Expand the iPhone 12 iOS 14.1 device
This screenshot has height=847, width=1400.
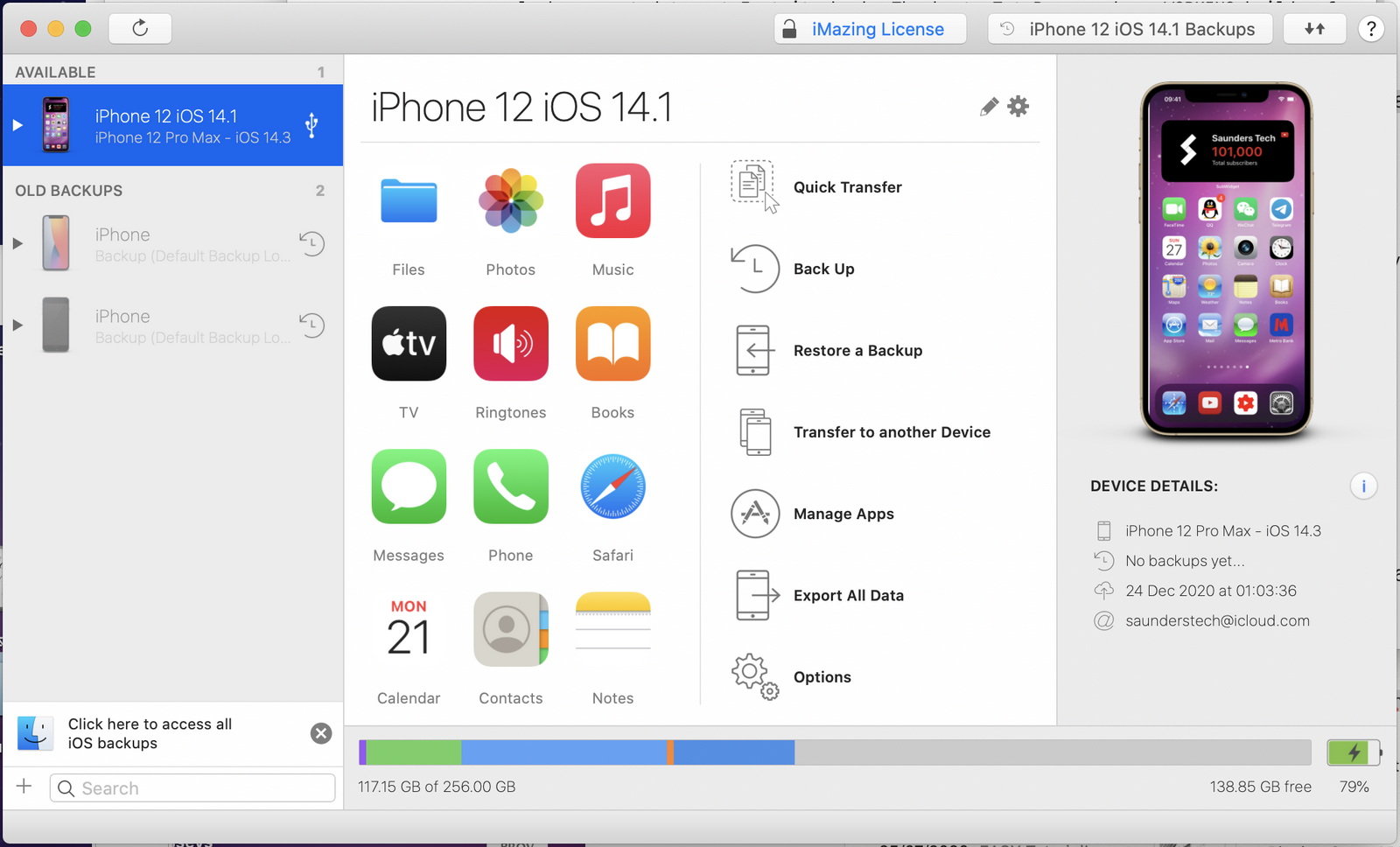(17, 125)
